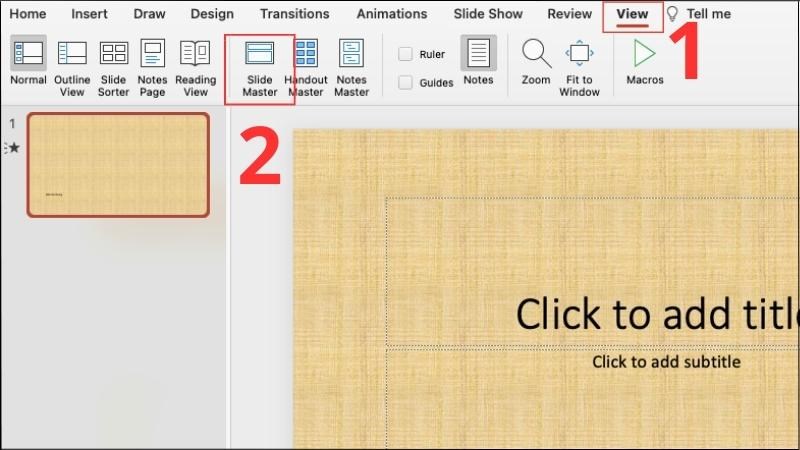Viewport: 800px width, 450px height.
Task: Open Outline View
Action: (72, 68)
